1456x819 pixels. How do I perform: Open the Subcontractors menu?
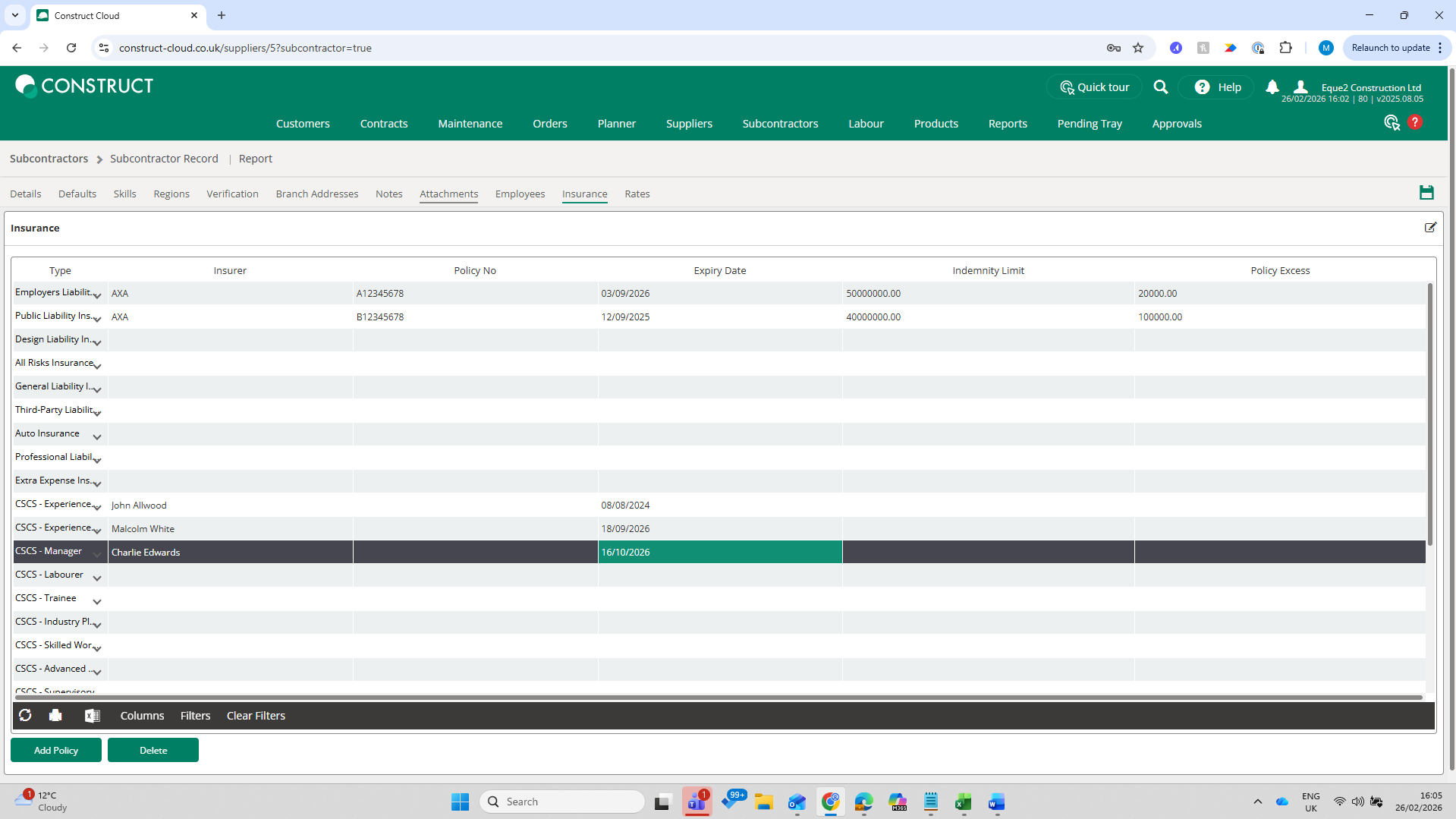[780, 124]
